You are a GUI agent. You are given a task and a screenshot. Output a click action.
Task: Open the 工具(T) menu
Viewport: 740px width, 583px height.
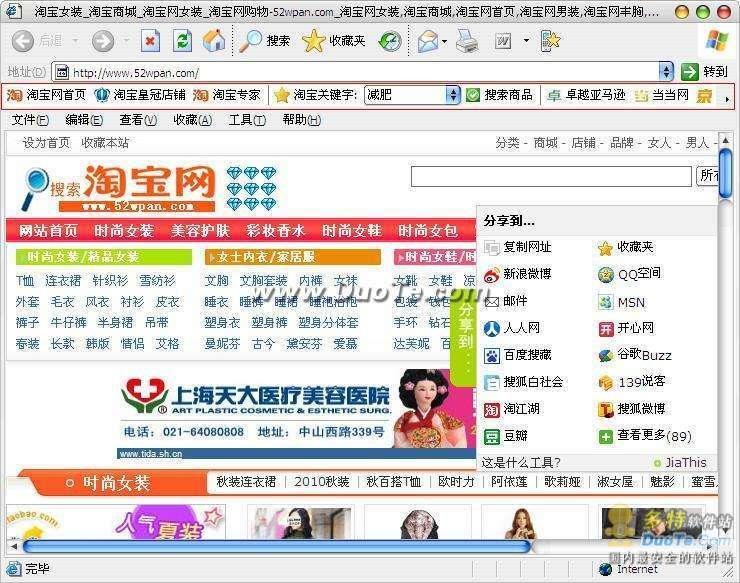pos(247,120)
